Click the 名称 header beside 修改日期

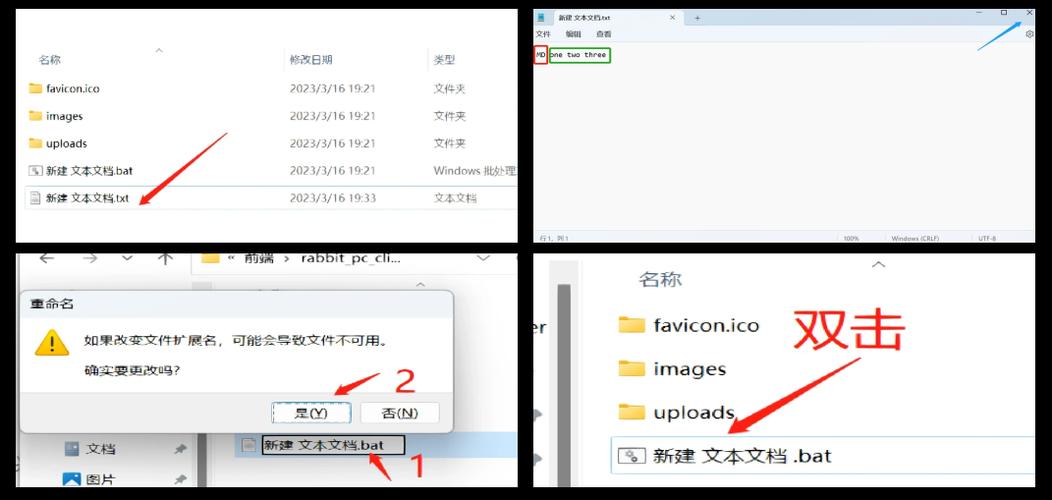[50, 60]
